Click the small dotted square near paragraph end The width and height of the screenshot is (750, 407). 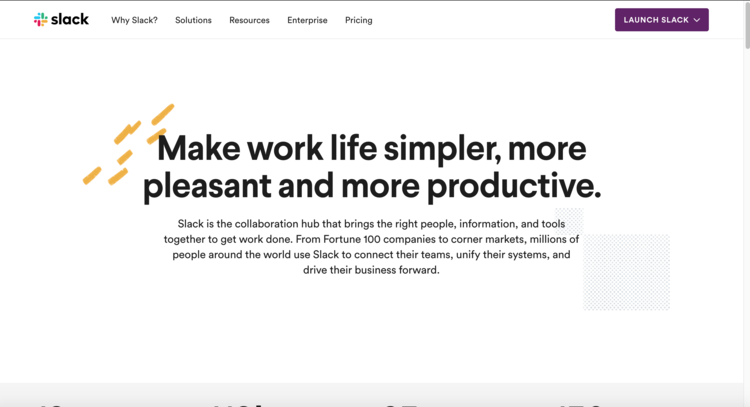coord(569,221)
